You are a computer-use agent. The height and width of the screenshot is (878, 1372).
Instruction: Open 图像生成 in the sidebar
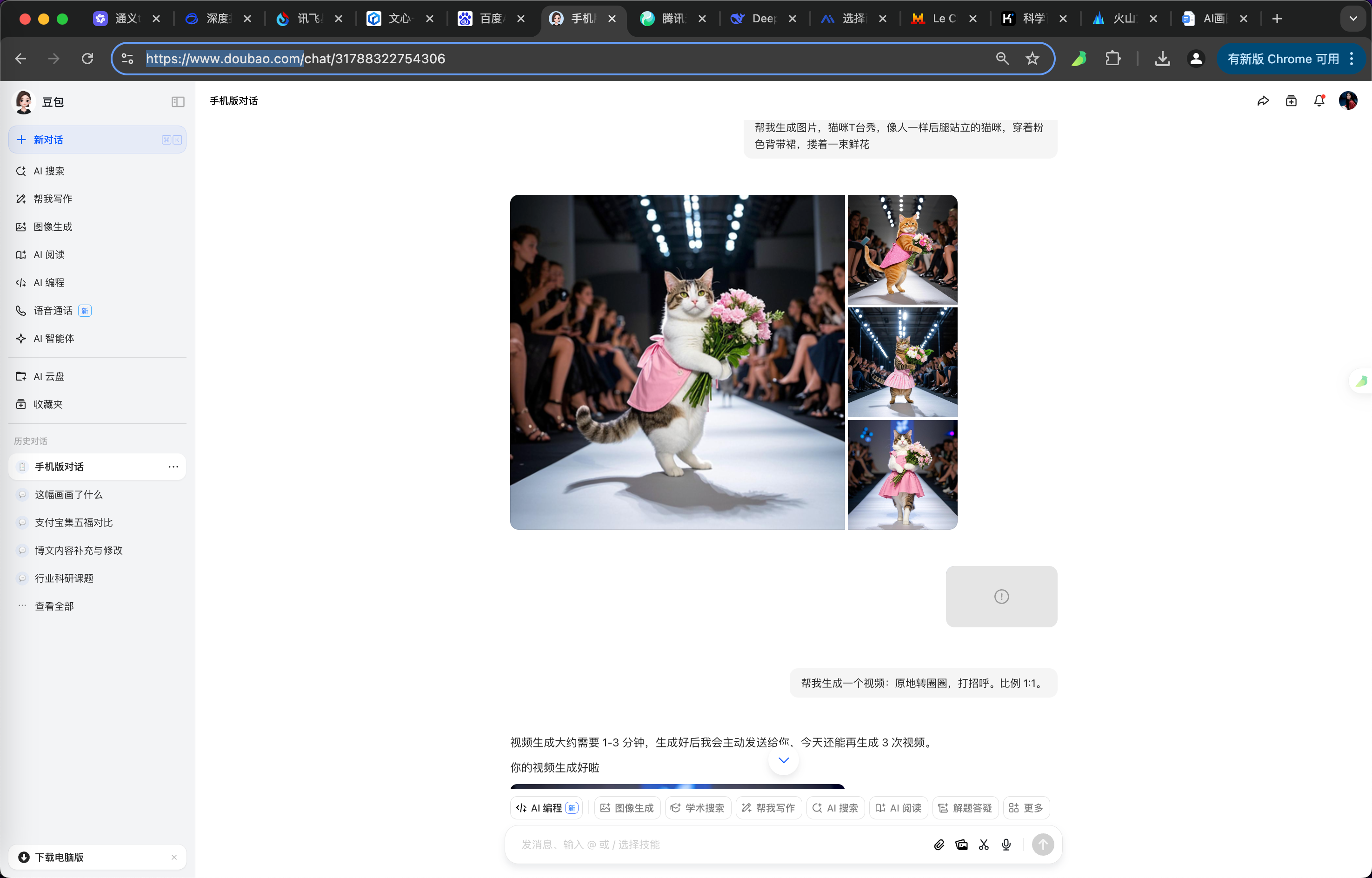click(x=53, y=227)
